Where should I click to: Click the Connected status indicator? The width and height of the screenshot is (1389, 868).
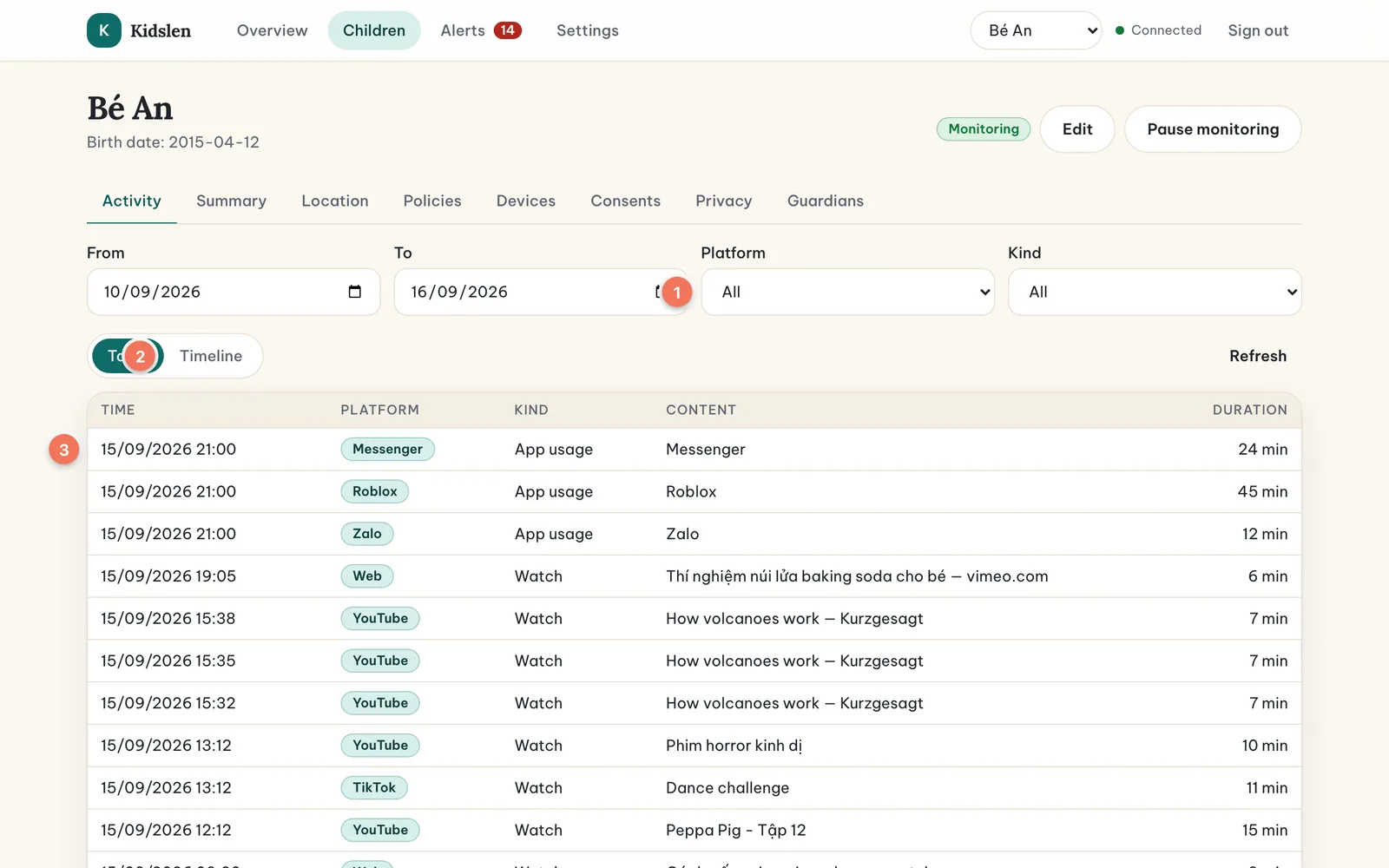click(x=1158, y=30)
